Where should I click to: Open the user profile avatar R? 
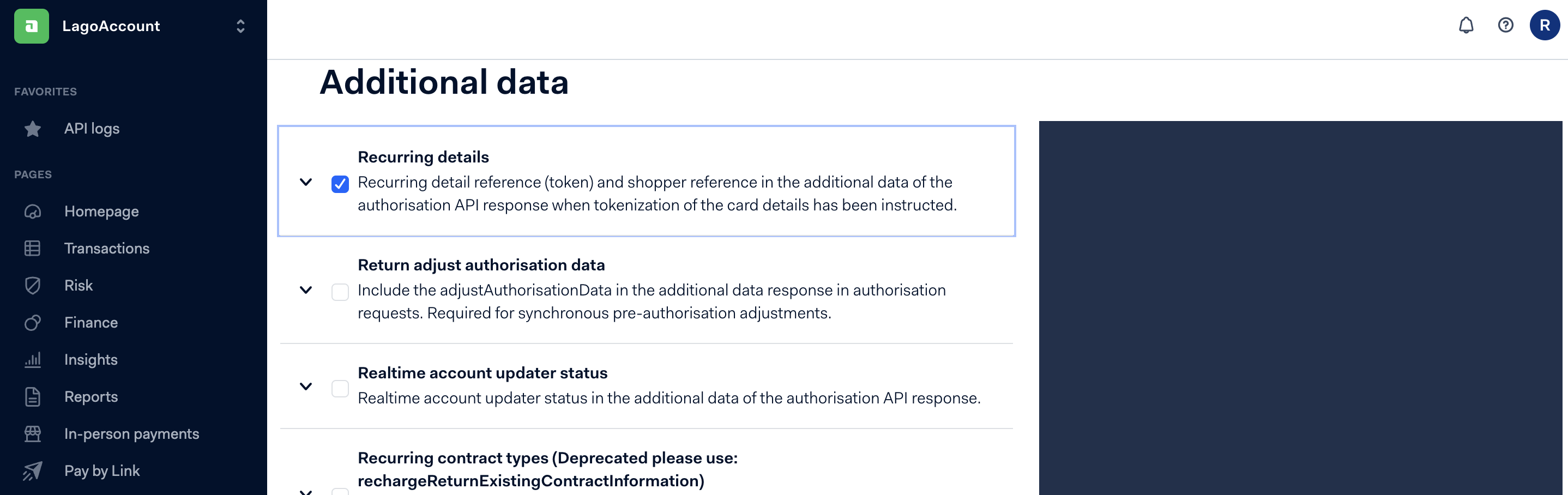pyautogui.click(x=1544, y=26)
